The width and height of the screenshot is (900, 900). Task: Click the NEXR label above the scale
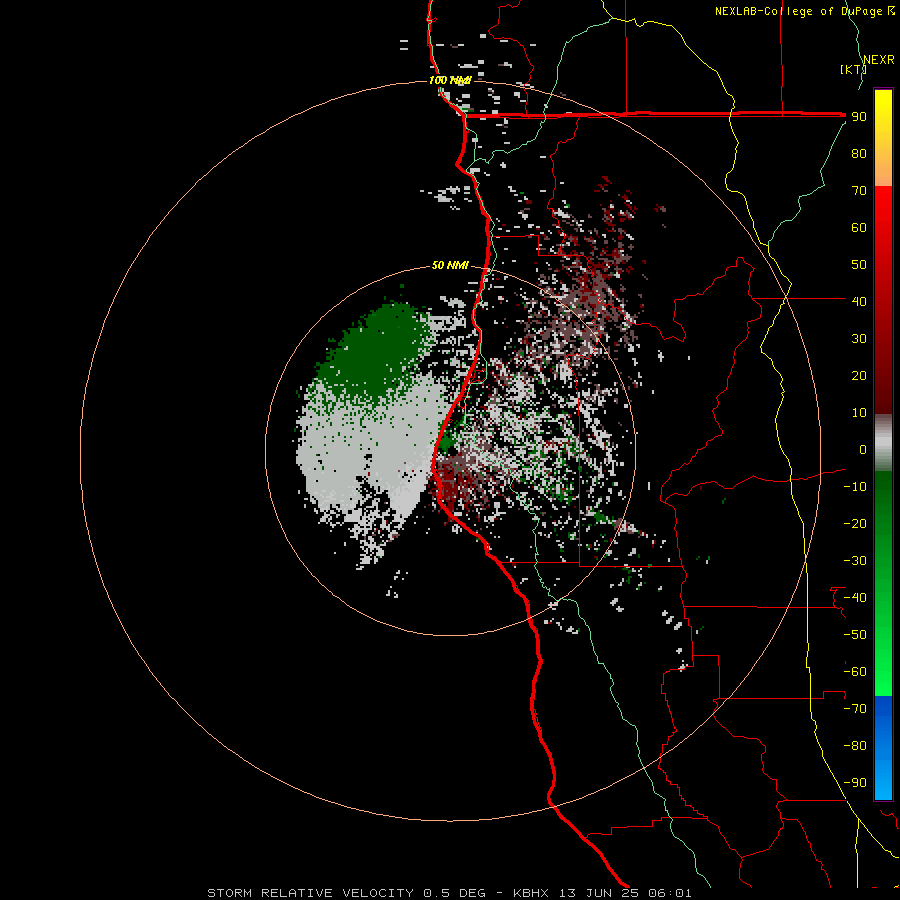pos(879,60)
